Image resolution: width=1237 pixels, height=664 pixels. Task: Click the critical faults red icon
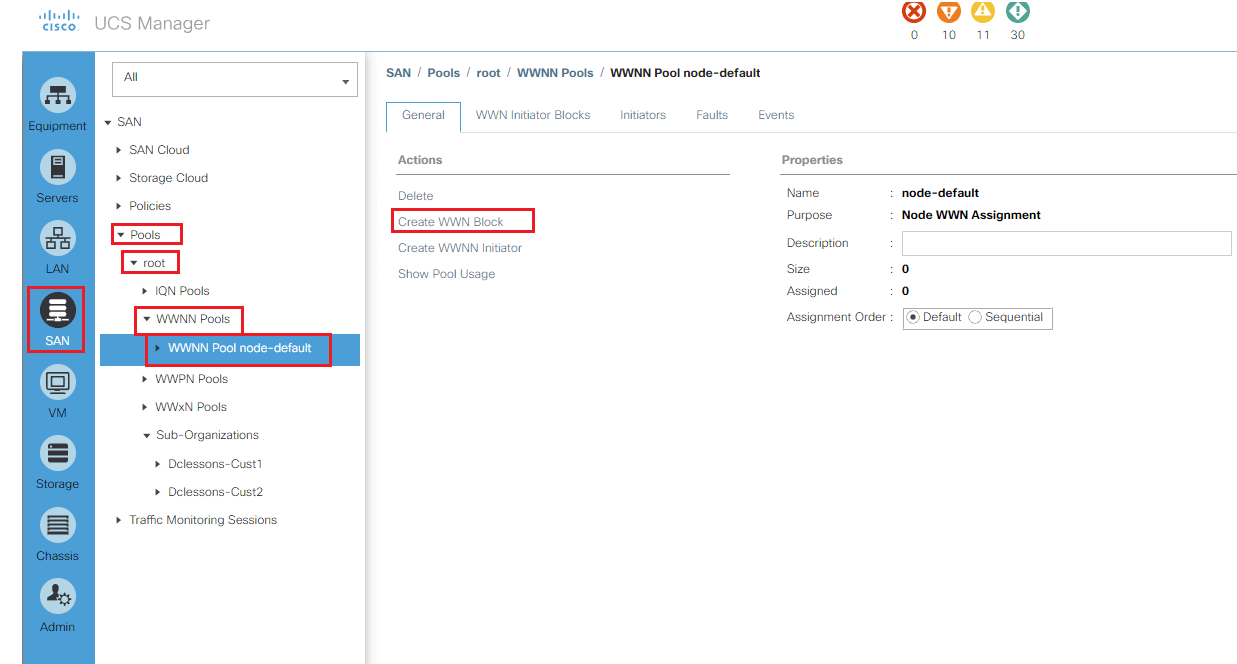tap(914, 12)
